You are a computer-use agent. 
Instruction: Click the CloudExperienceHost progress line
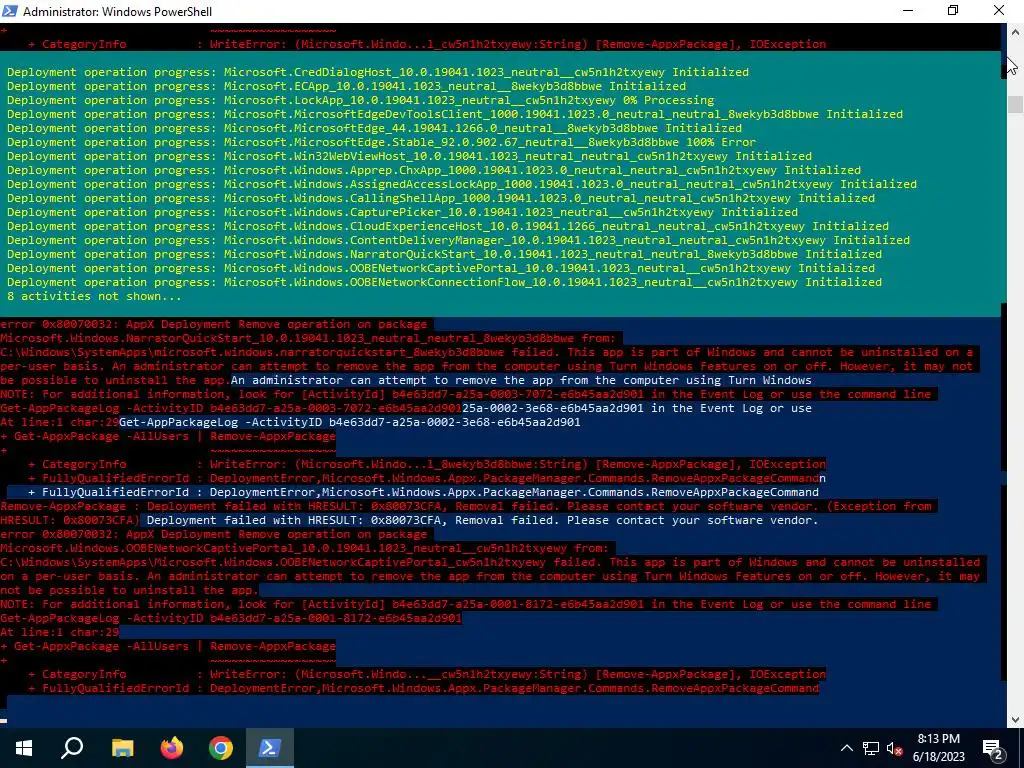(447, 226)
